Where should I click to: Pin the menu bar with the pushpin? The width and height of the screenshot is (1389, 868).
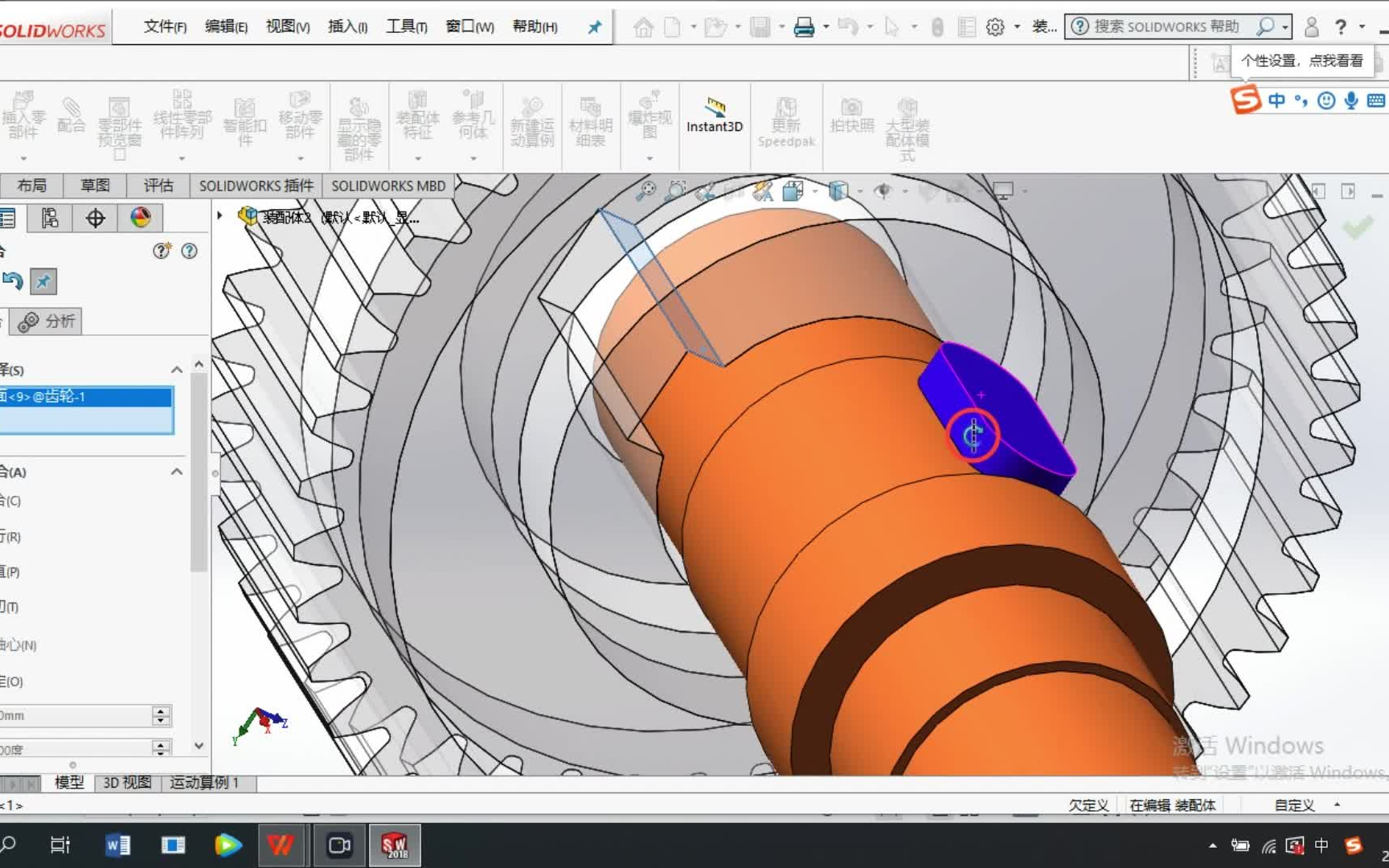point(595,27)
